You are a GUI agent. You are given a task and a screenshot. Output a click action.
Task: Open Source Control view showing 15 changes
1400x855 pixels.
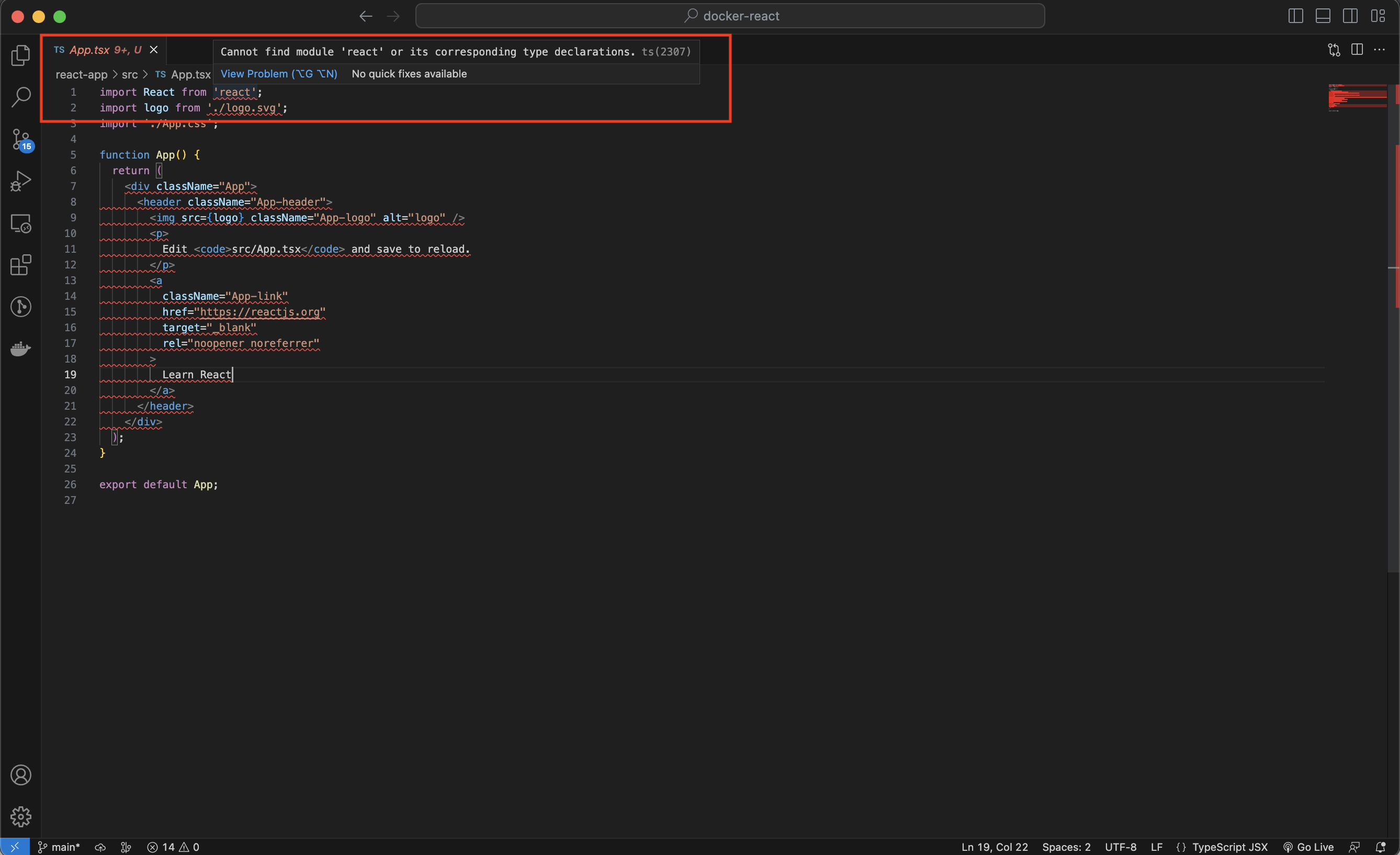pos(21,140)
